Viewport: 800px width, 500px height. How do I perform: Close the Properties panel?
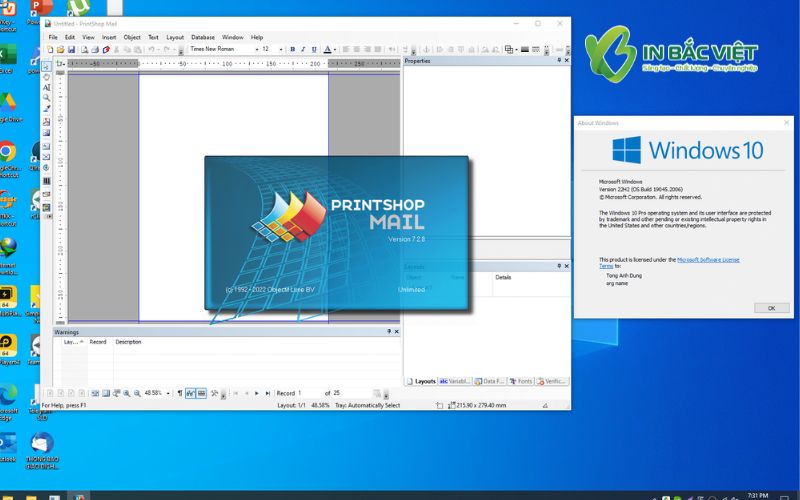[x=566, y=60]
